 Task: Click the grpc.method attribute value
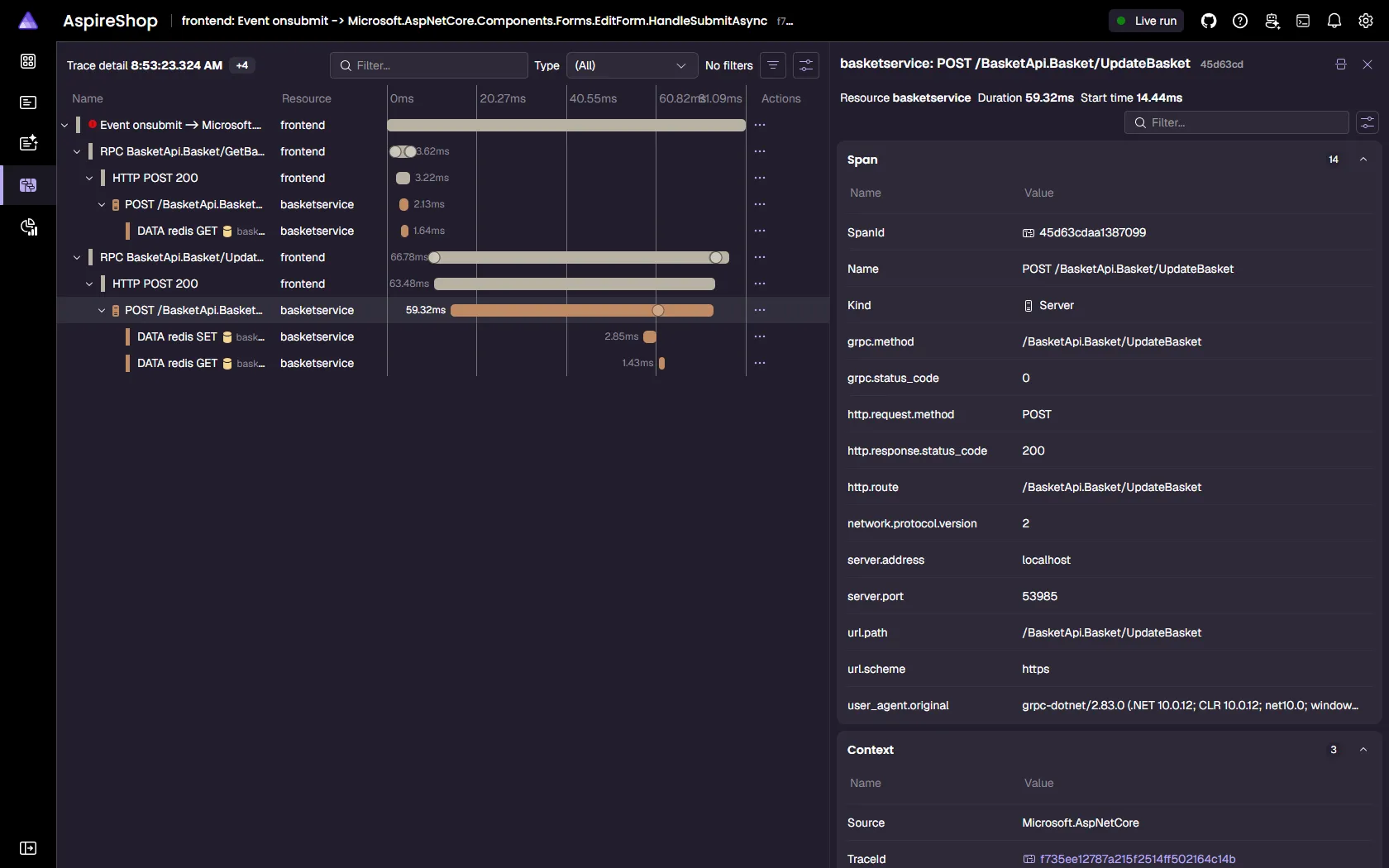(x=1111, y=341)
